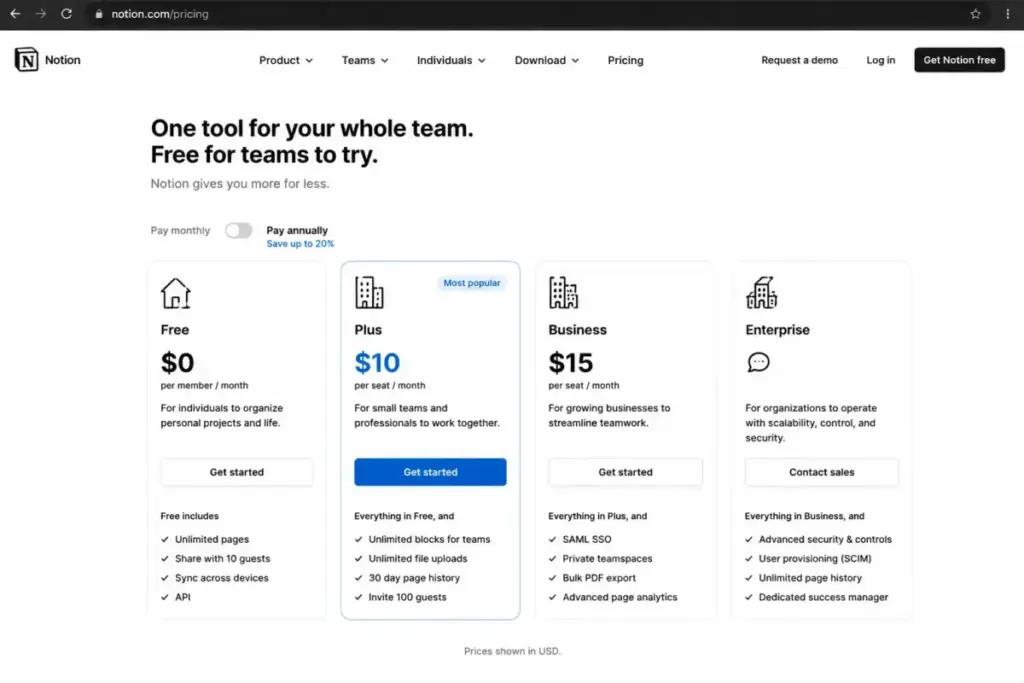Click the $10 price on Plus plan
The width and height of the screenshot is (1024, 683).
(x=377, y=362)
